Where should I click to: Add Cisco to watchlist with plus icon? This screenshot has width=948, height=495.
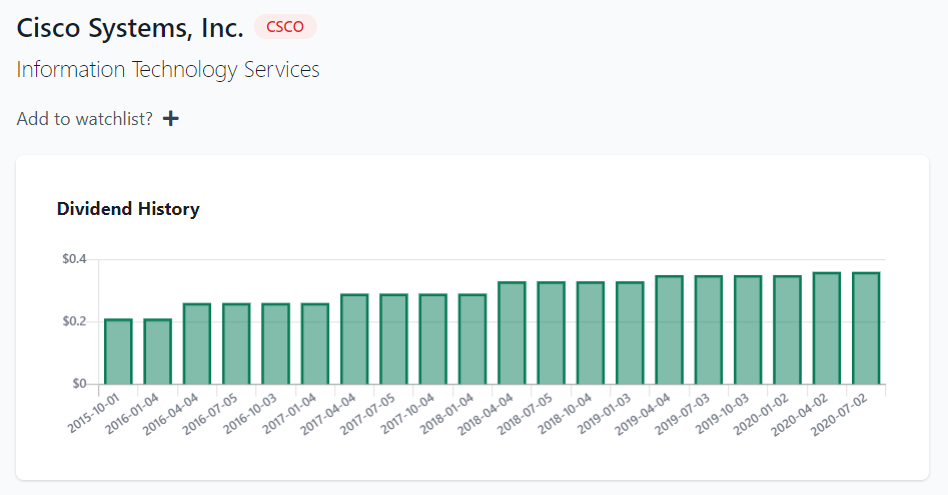pyautogui.click(x=170, y=118)
